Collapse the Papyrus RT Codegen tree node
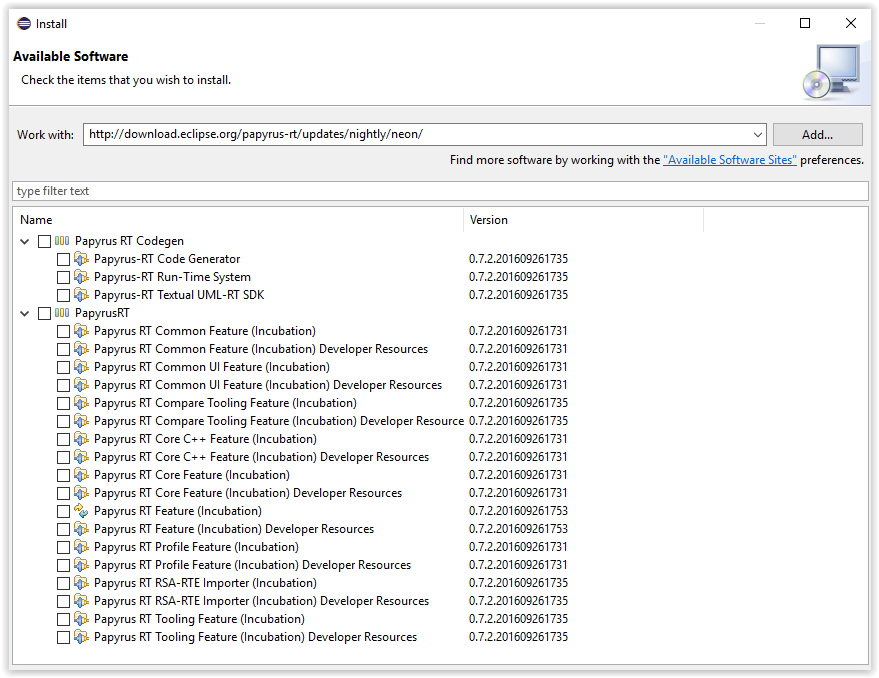Viewport: 879px width, 678px height. 25,241
